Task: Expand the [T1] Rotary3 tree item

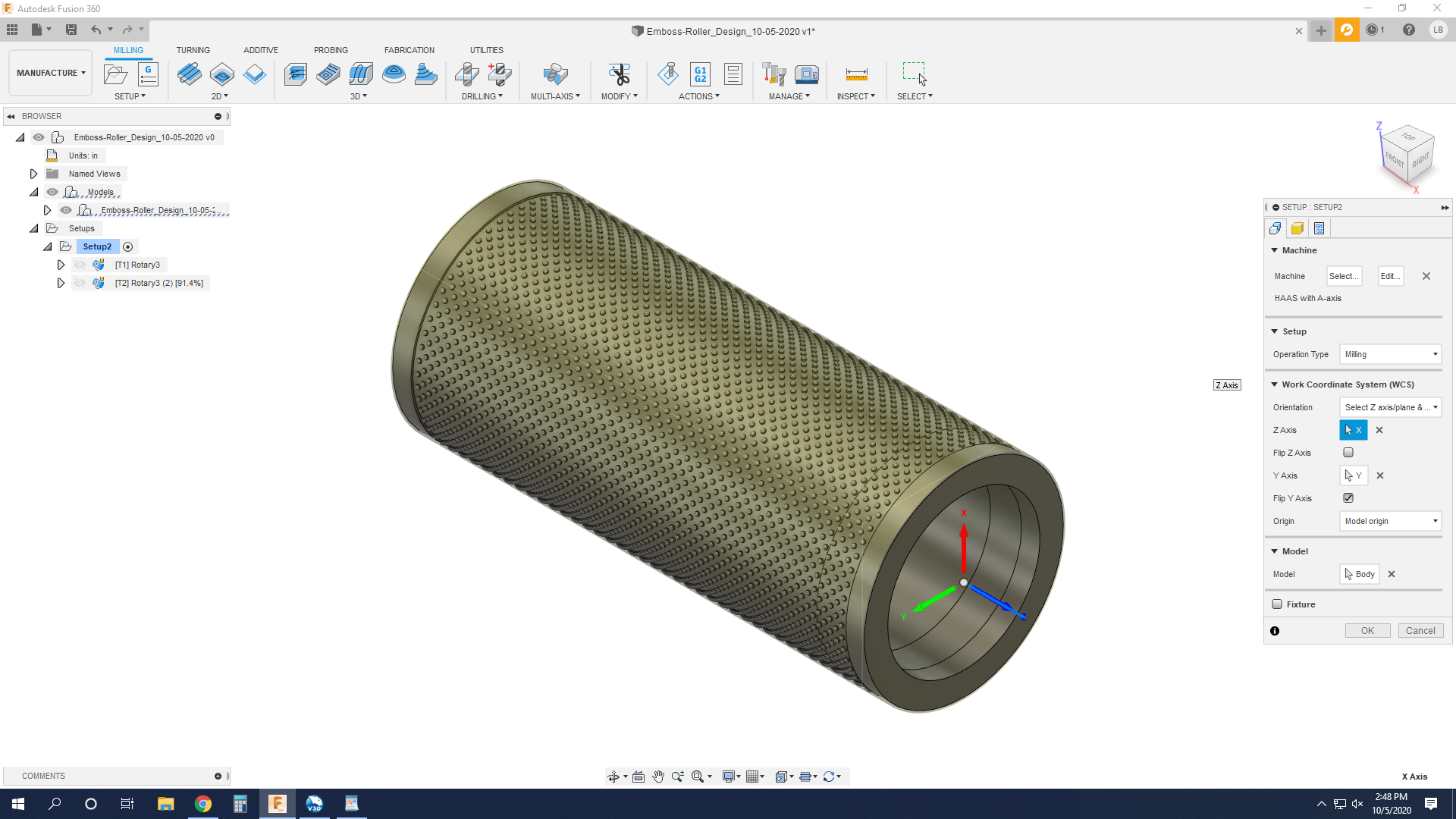Action: coord(61,264)
